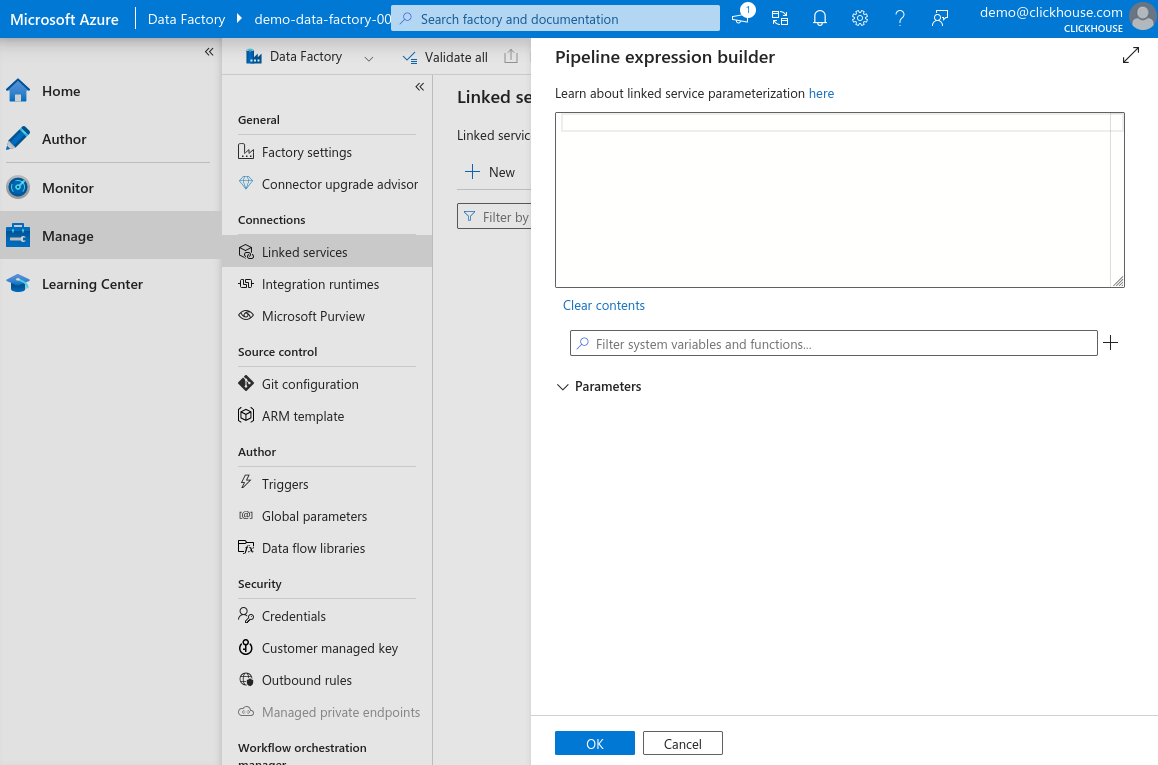The width and height of the screenshot is (1158, 765).
Task: Click the filter system variables search field
Action: click(833, 343)
